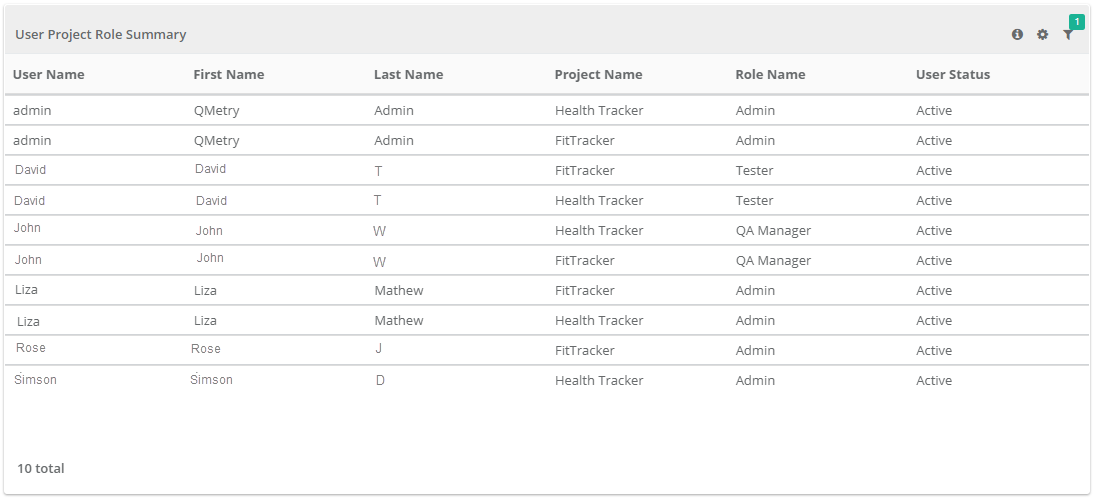Click Mathew last name in Liza's FitTracker row
The width and height of the screenshot is (1094, 498).
point(399,290)
